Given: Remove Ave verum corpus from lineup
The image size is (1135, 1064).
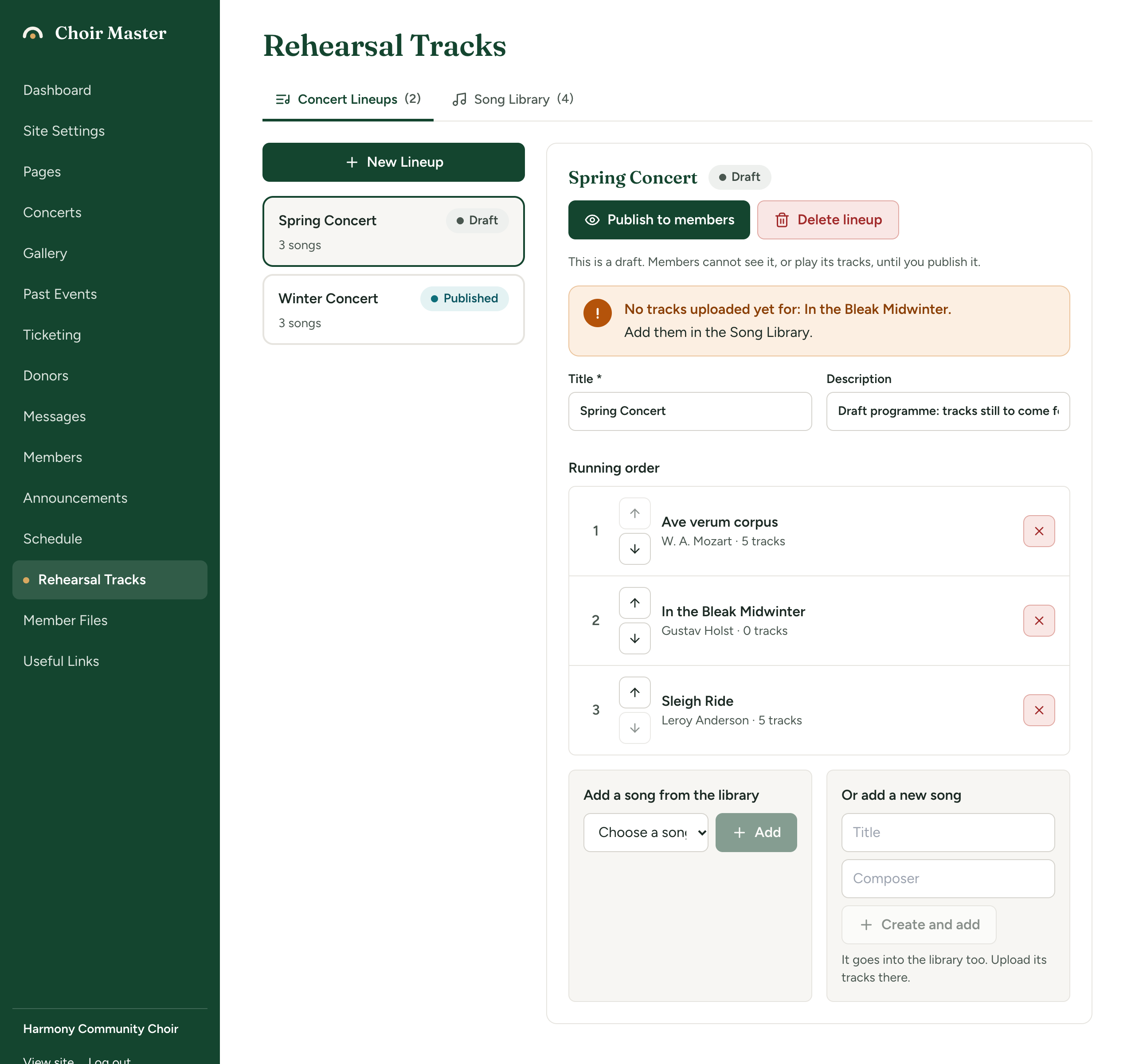Looking at the screenshot, I should pos(1038,531).
